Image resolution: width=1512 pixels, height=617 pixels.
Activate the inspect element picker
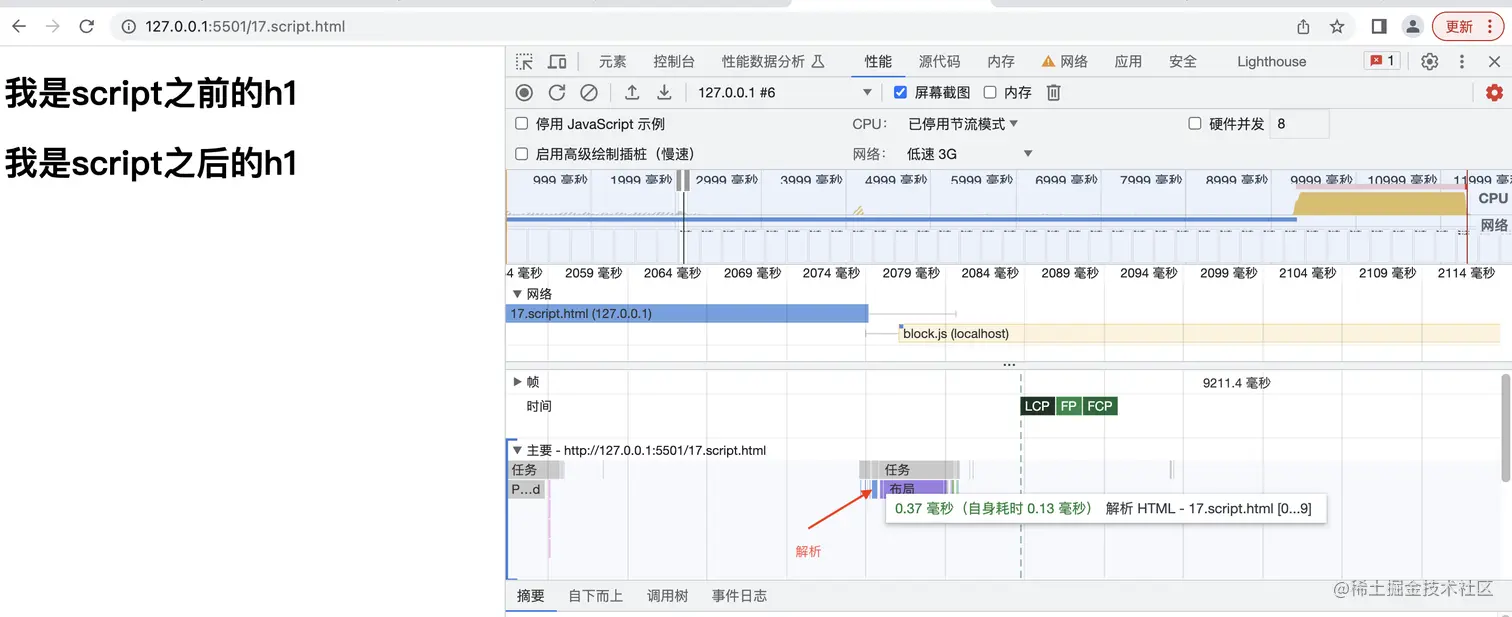(x=524, y=61)
